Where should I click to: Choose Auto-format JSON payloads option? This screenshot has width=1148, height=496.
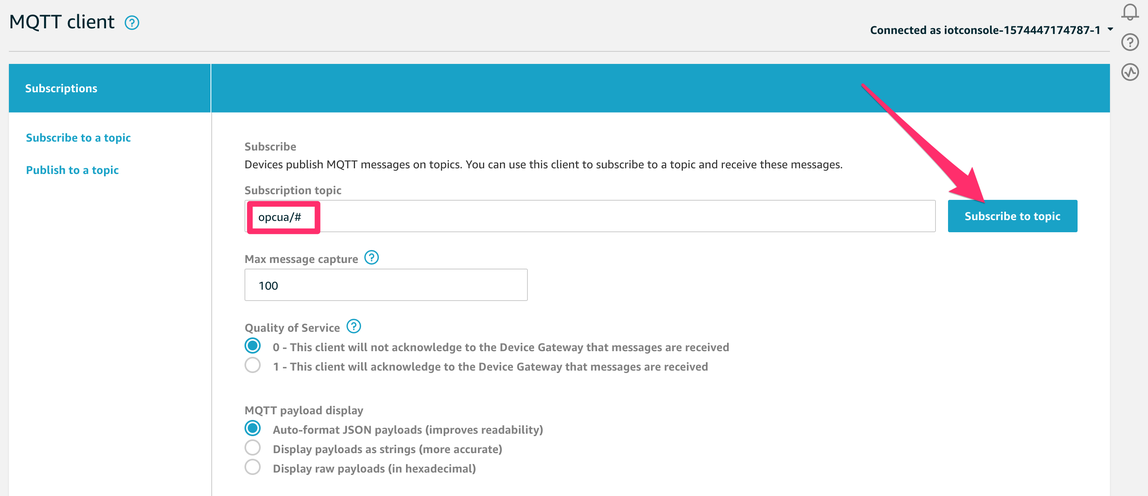253,428
